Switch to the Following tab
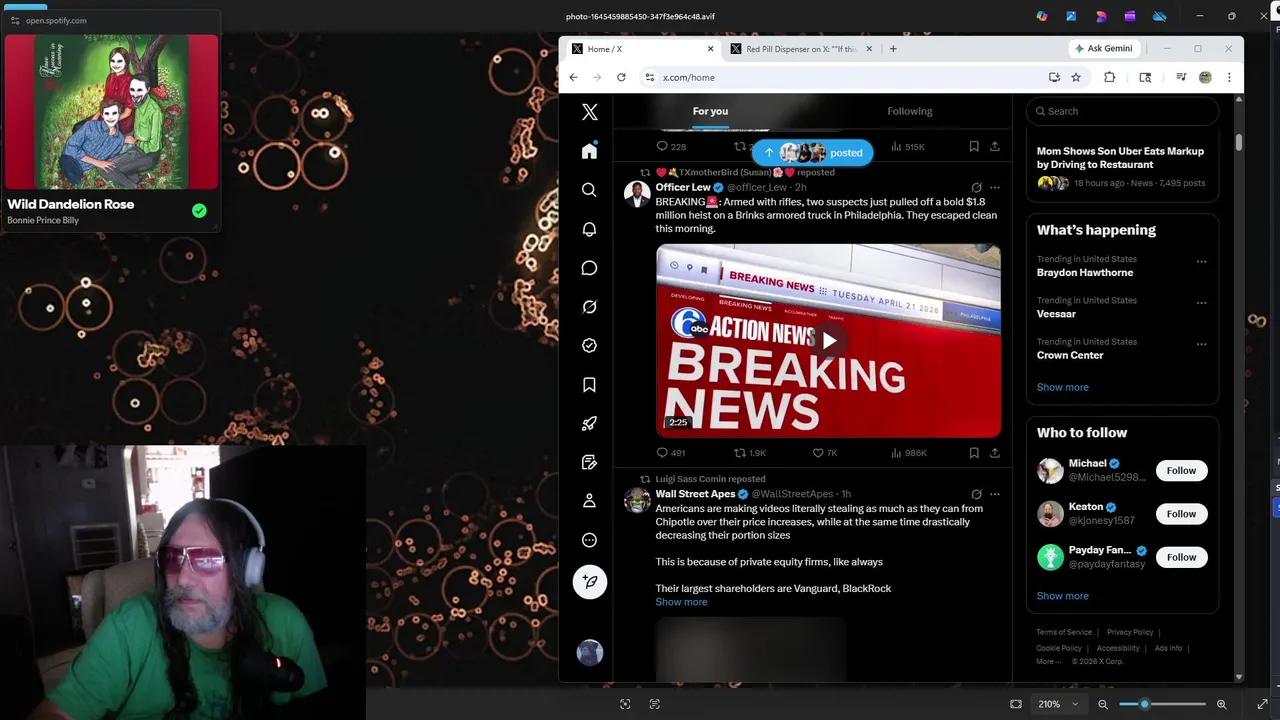 coord(909,111)
